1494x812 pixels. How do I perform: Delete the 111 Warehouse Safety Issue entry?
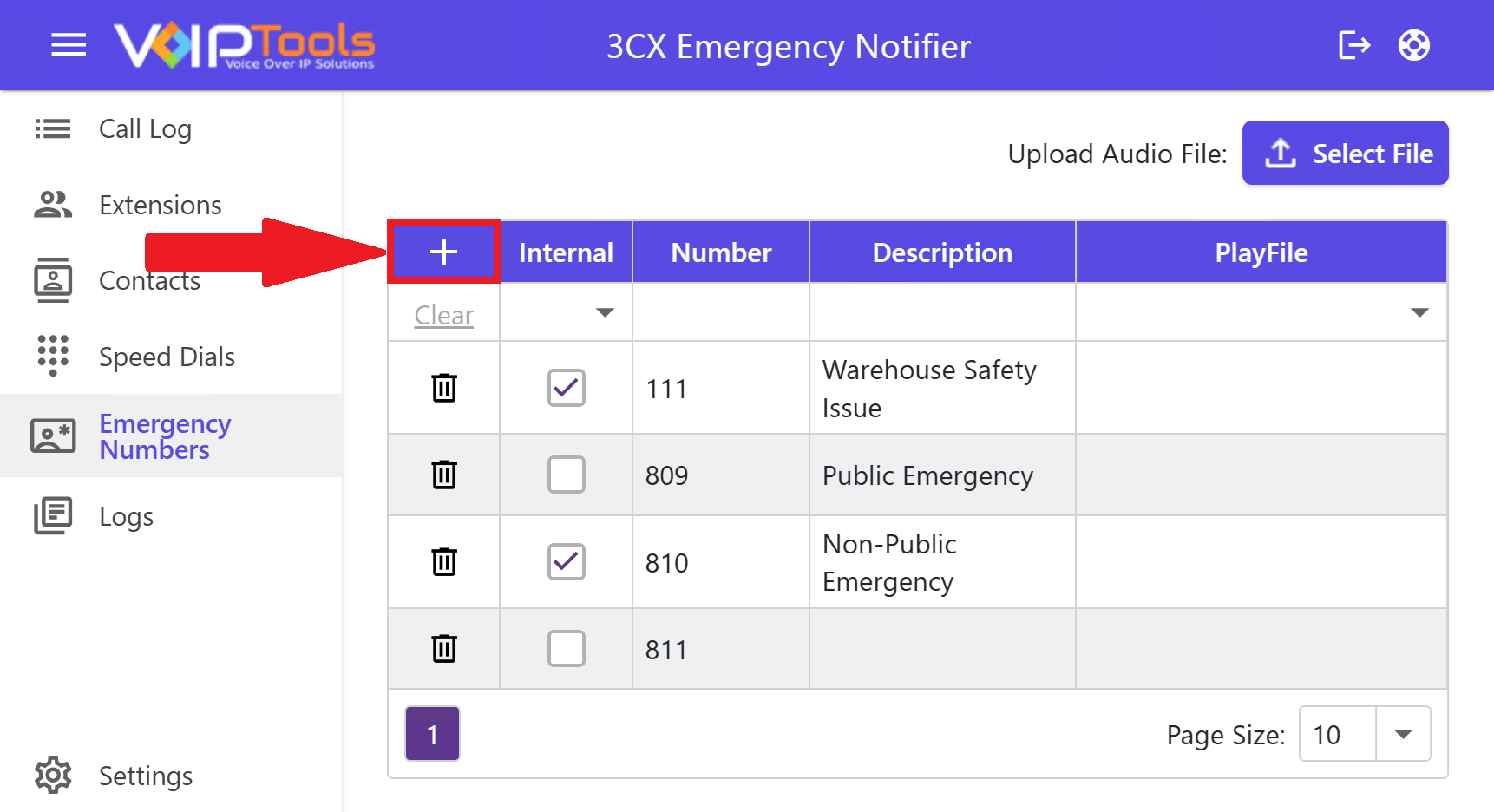[x=444, y=388]
